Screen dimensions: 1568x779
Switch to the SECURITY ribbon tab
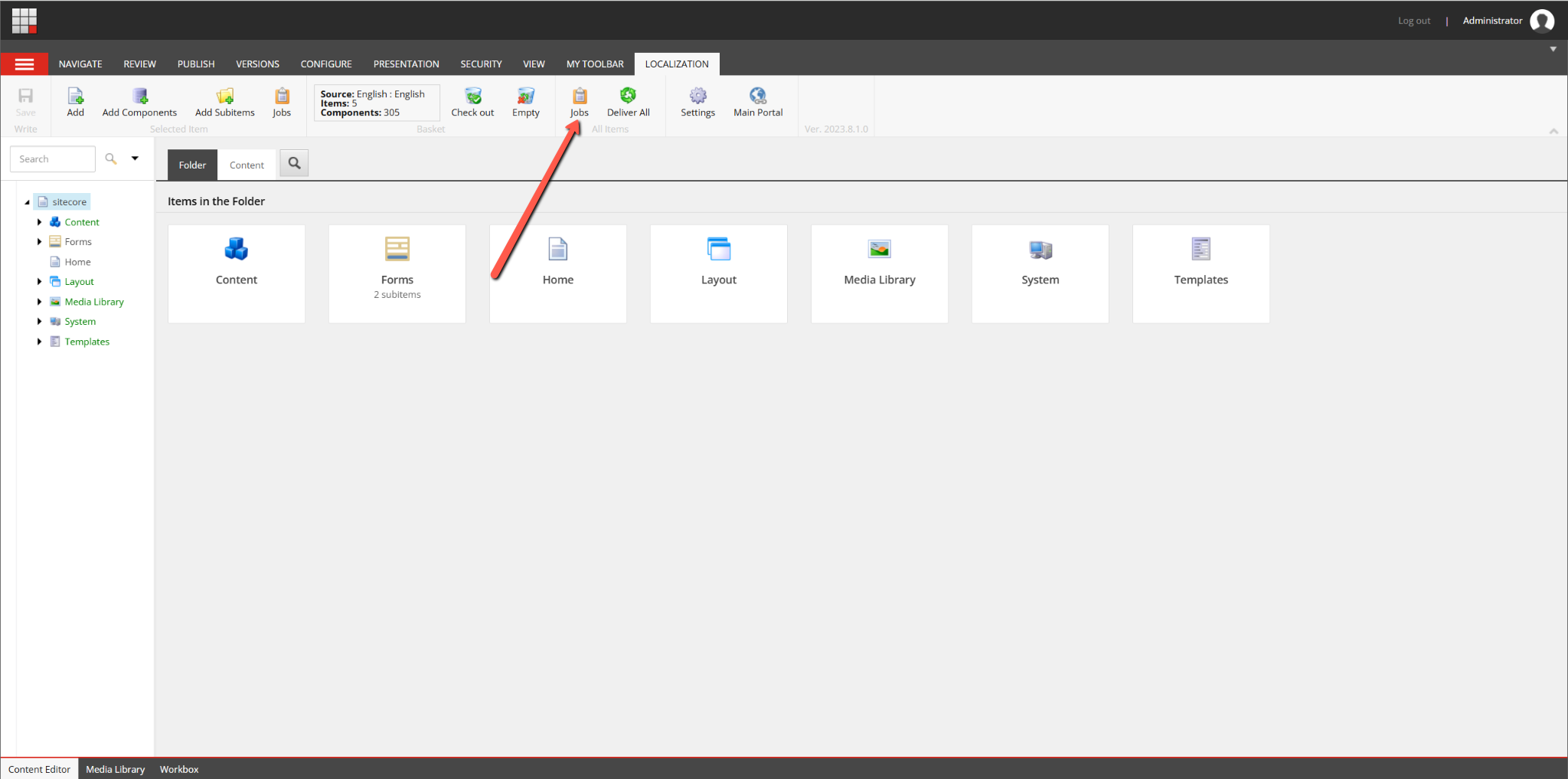[x=481, y=64]
